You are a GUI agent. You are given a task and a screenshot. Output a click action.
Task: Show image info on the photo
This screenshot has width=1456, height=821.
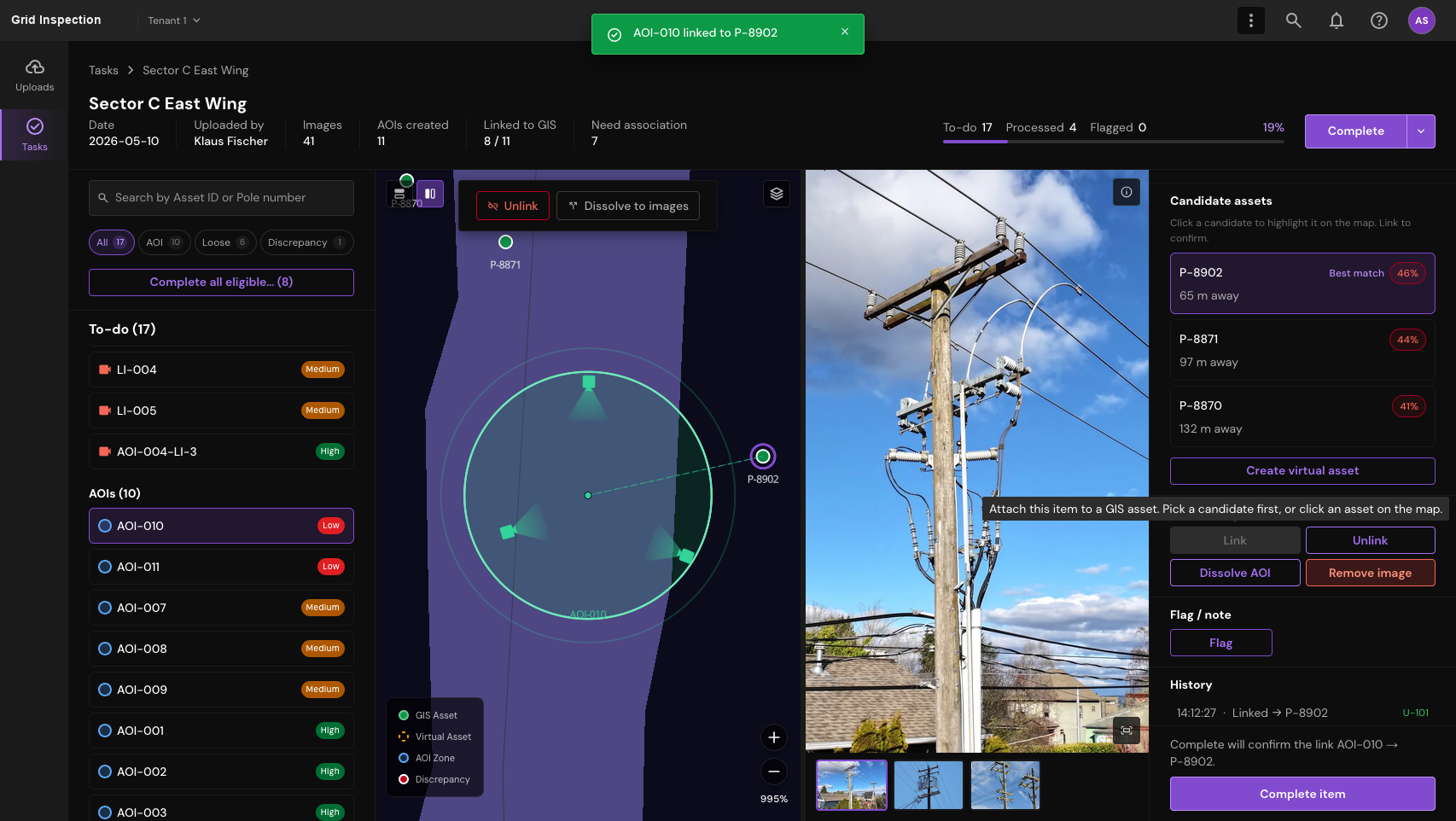[x=1127, y=192]
